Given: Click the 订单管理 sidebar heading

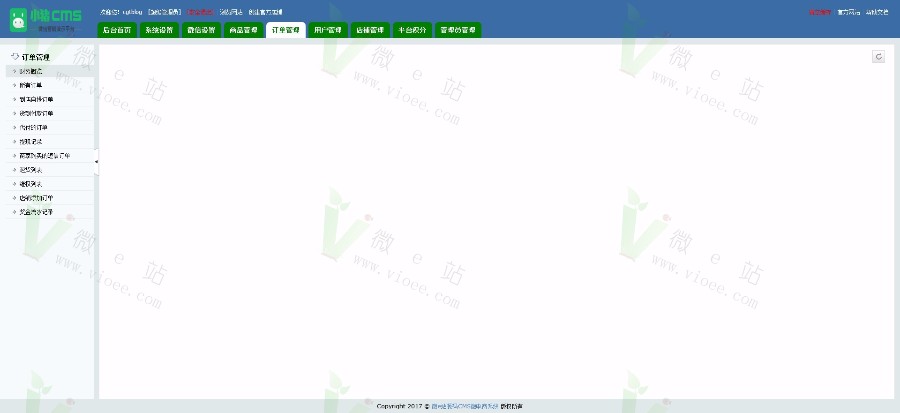Looking at the screenshot, I should [36, 57].
